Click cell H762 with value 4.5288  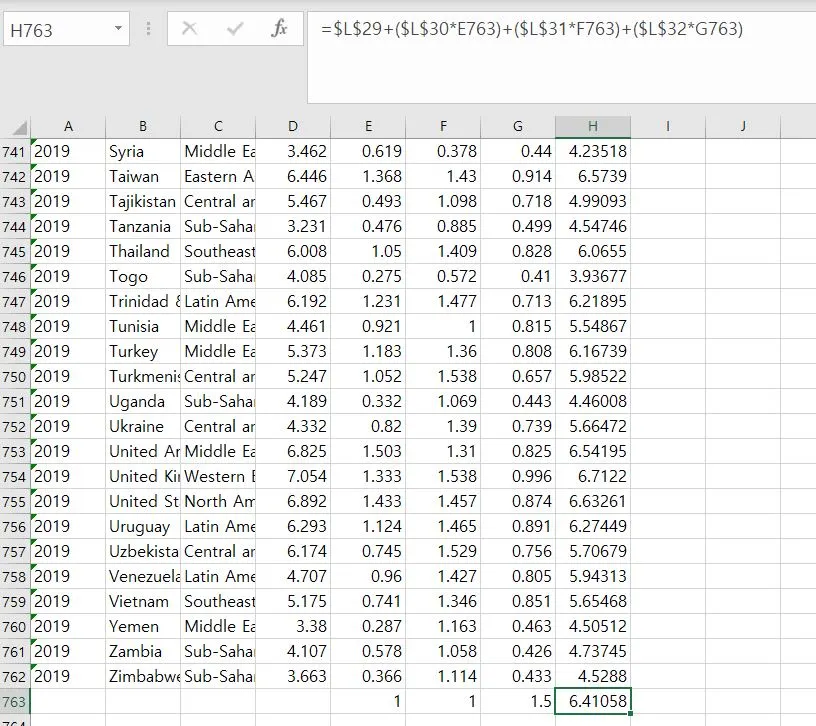coord(593,676)
